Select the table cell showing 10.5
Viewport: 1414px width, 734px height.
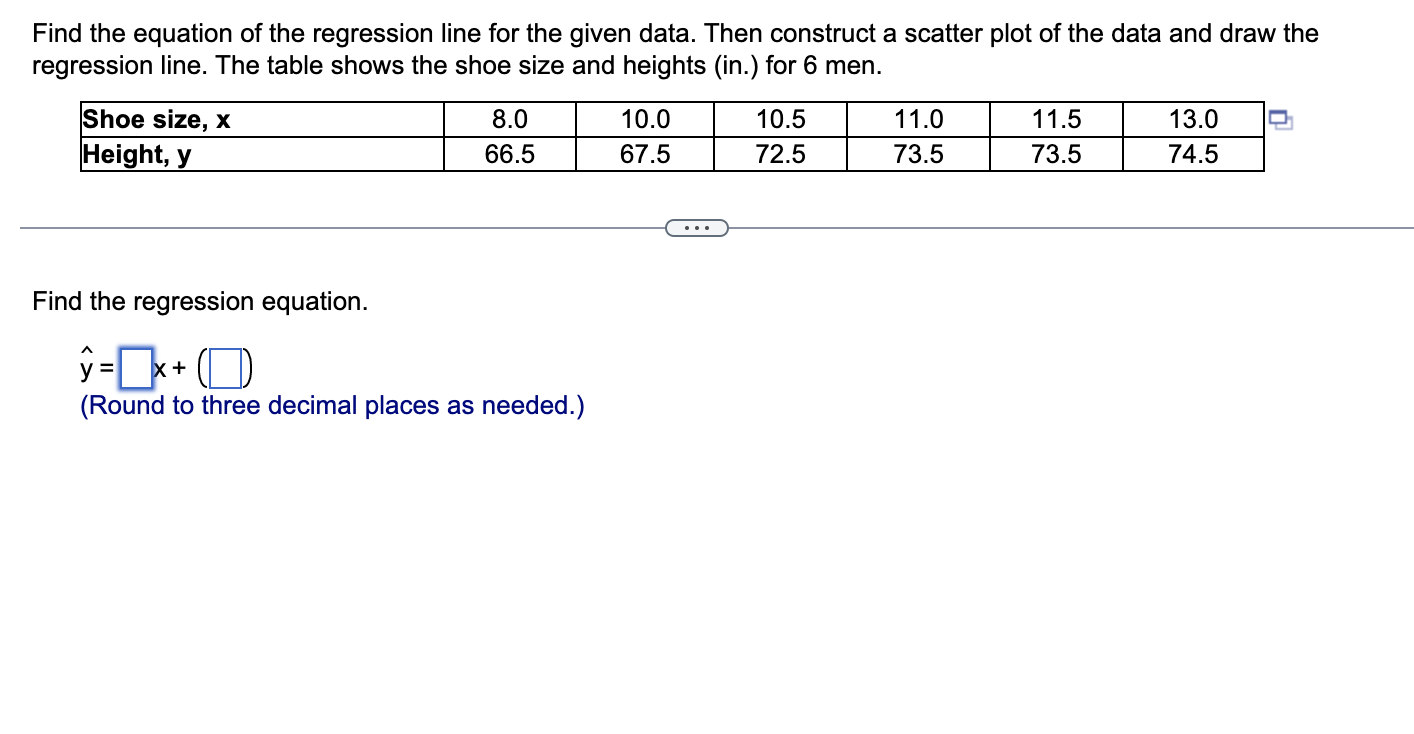click(x=780, y=119)
